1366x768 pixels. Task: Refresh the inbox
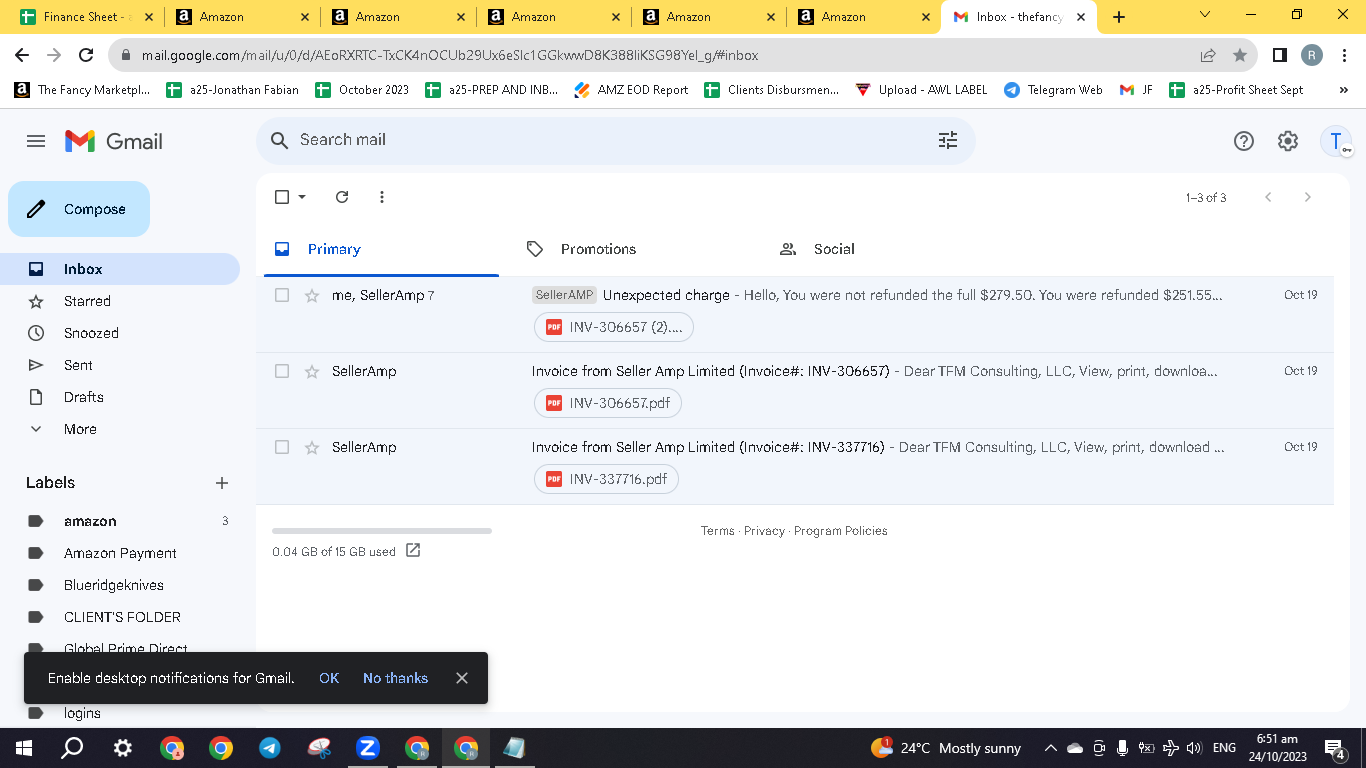[x=342, y=197]
